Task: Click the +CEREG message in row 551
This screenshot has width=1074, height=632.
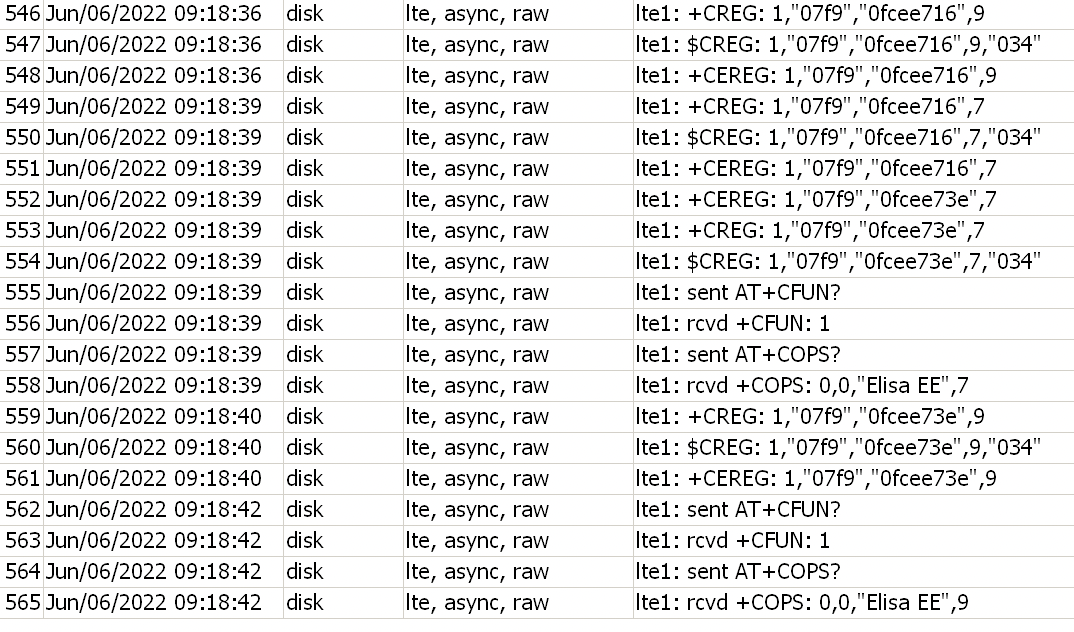Action: 816,169
